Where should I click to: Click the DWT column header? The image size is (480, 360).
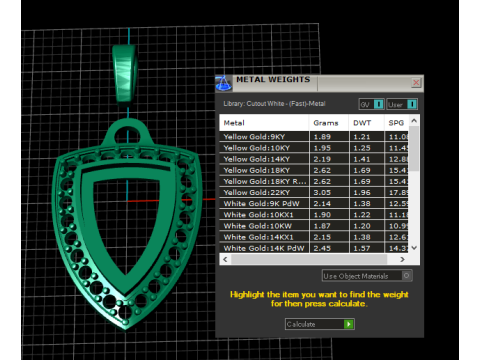click(366, 123)
